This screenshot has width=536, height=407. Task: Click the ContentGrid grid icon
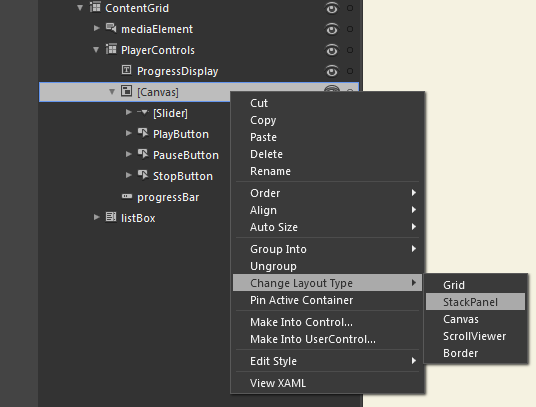click(x=95, y=7)
